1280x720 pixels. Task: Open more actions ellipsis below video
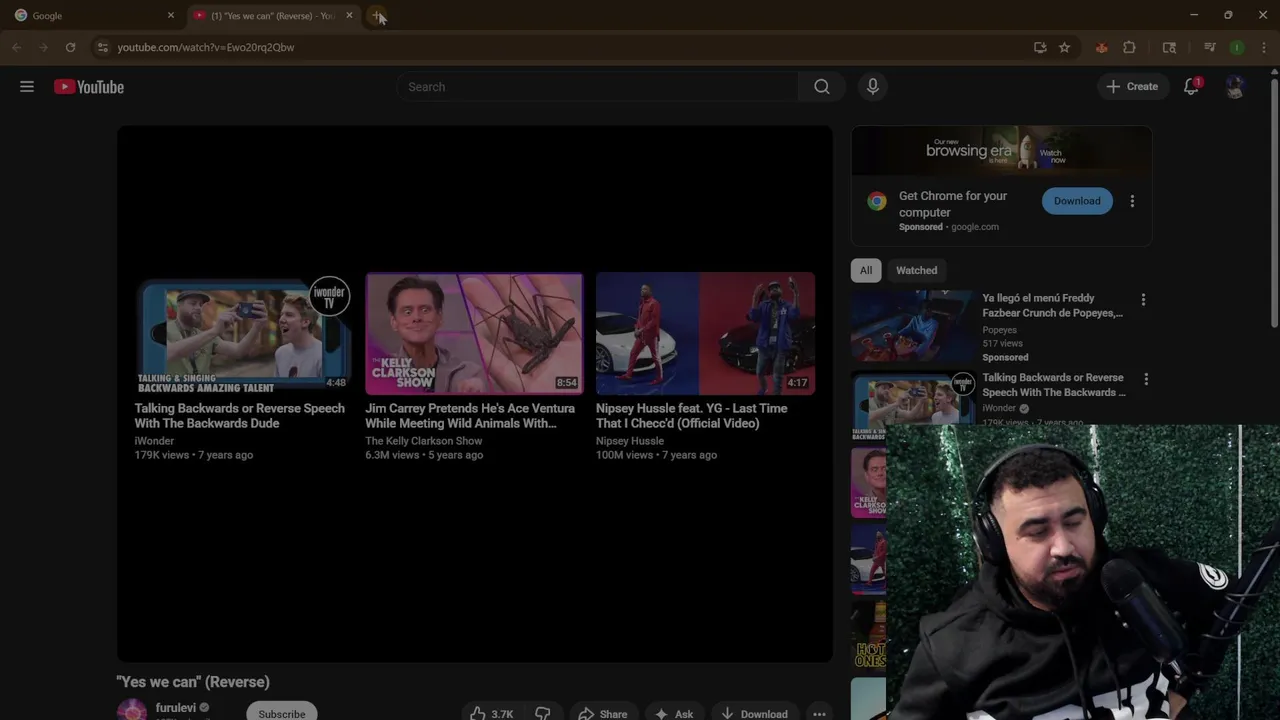(x=819, y=713)
